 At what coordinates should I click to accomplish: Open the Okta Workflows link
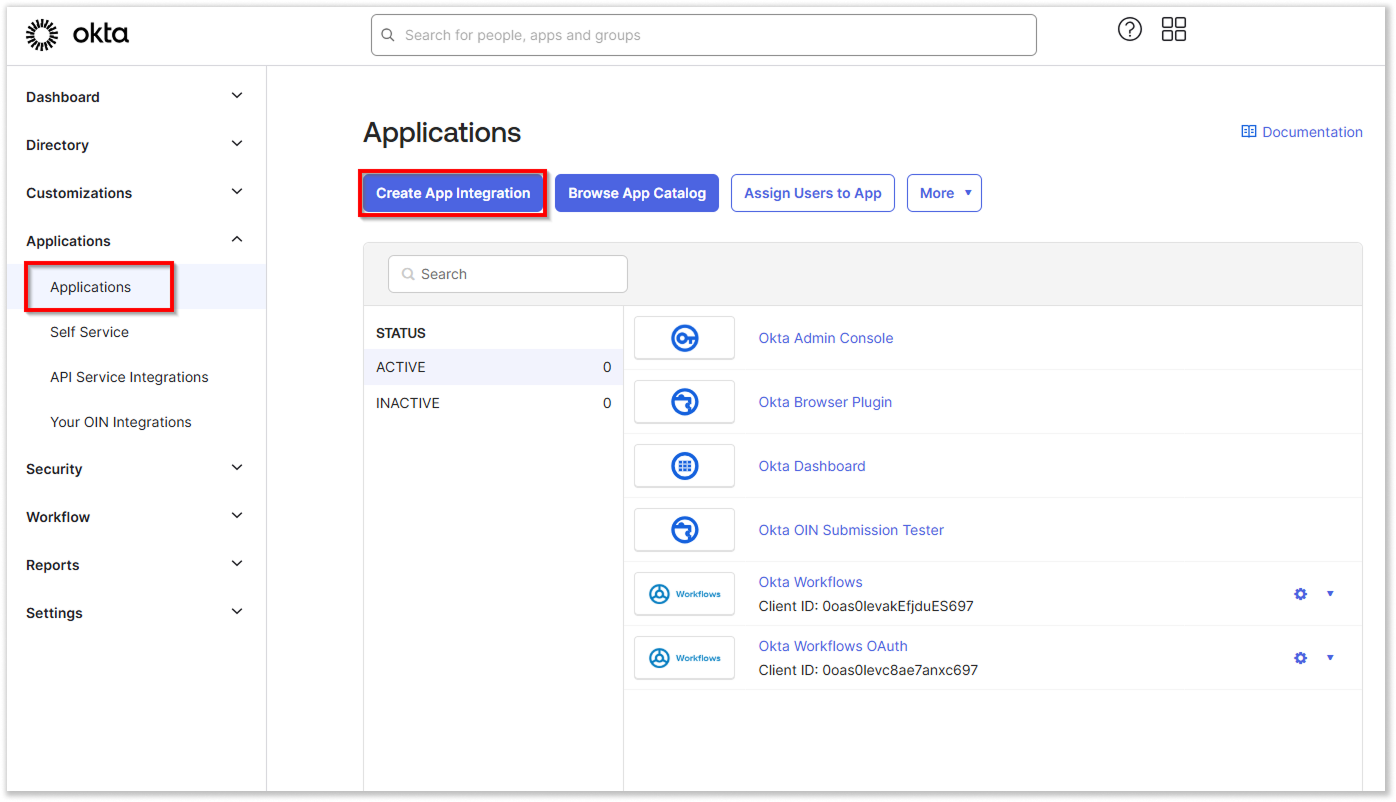(810, 582)
